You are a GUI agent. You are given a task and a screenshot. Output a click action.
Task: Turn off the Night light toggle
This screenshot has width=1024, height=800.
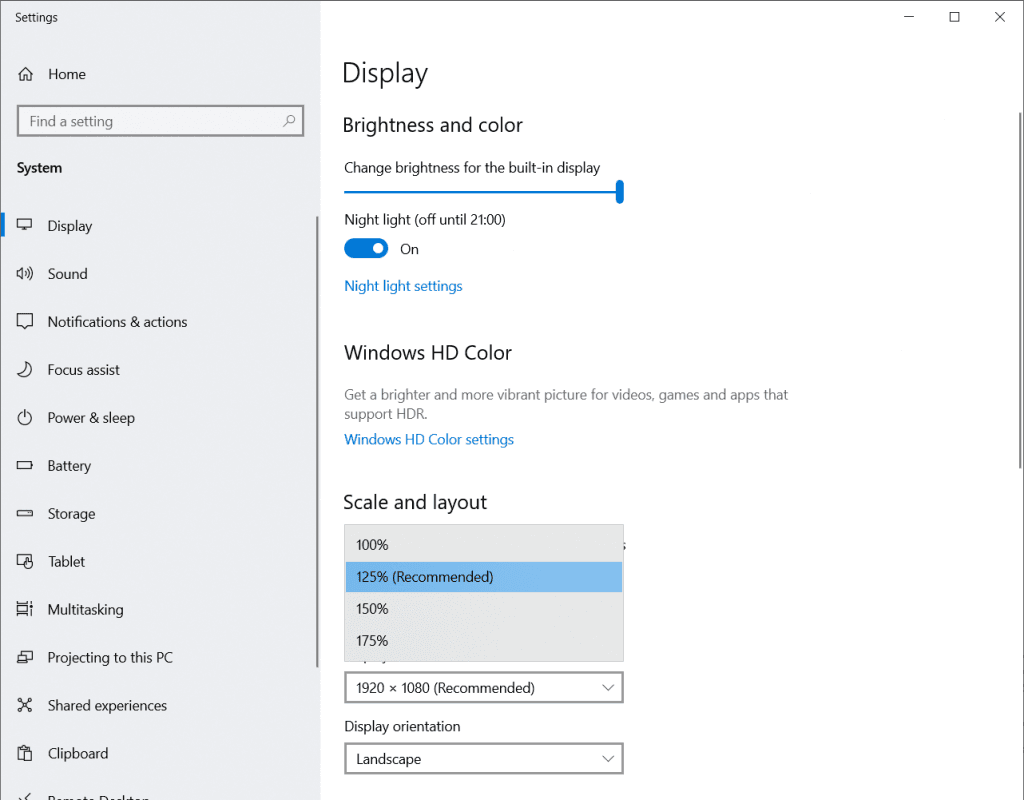[x=366, y=249]
